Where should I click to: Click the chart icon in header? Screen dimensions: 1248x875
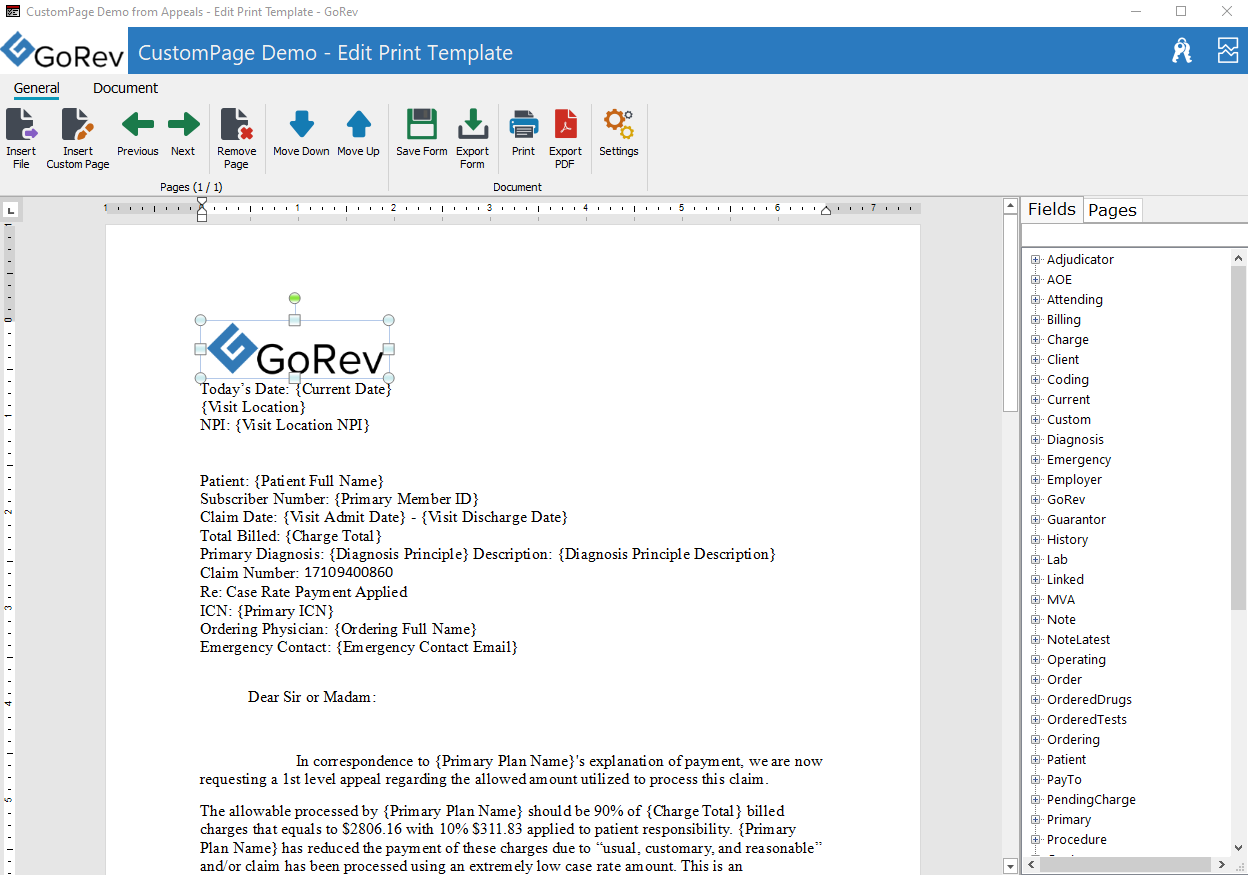click(x=1227, y=51)
